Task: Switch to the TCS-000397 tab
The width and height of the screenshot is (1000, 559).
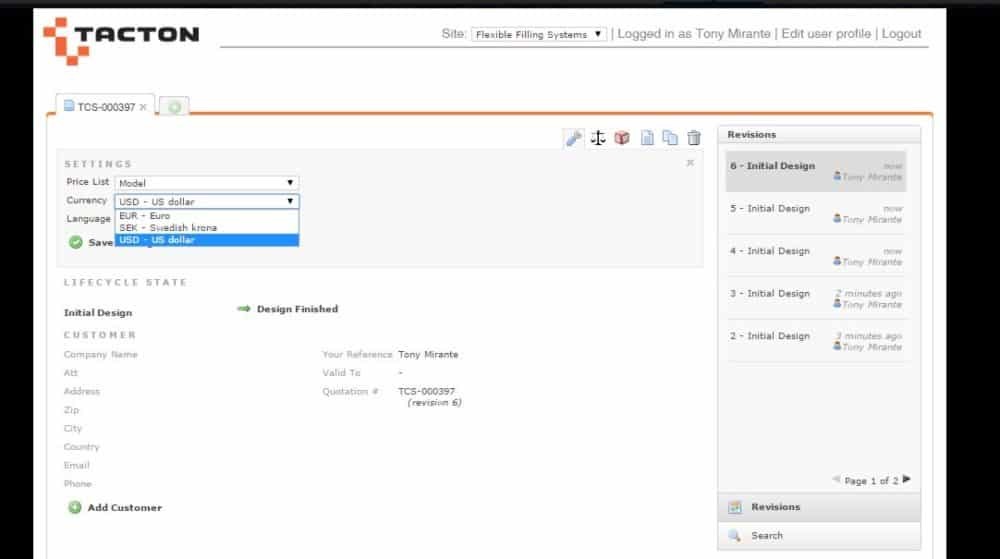Action: click(x=100, y=107)
